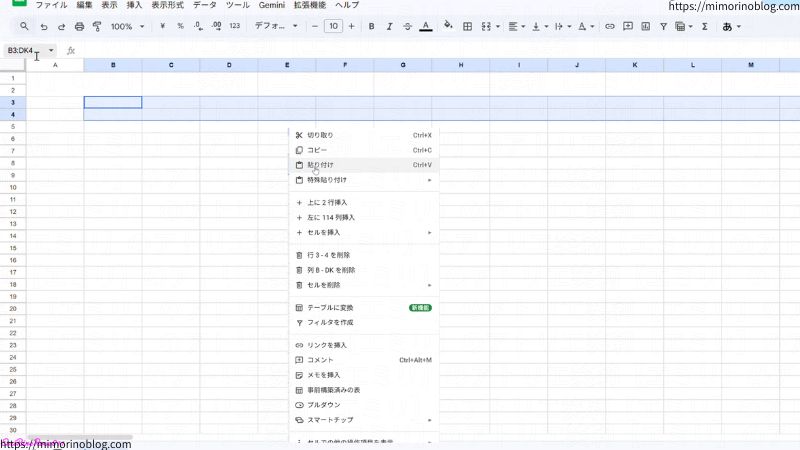Open the 挿入 menu
Screen dimensions: 800x450
coord(134,5)
